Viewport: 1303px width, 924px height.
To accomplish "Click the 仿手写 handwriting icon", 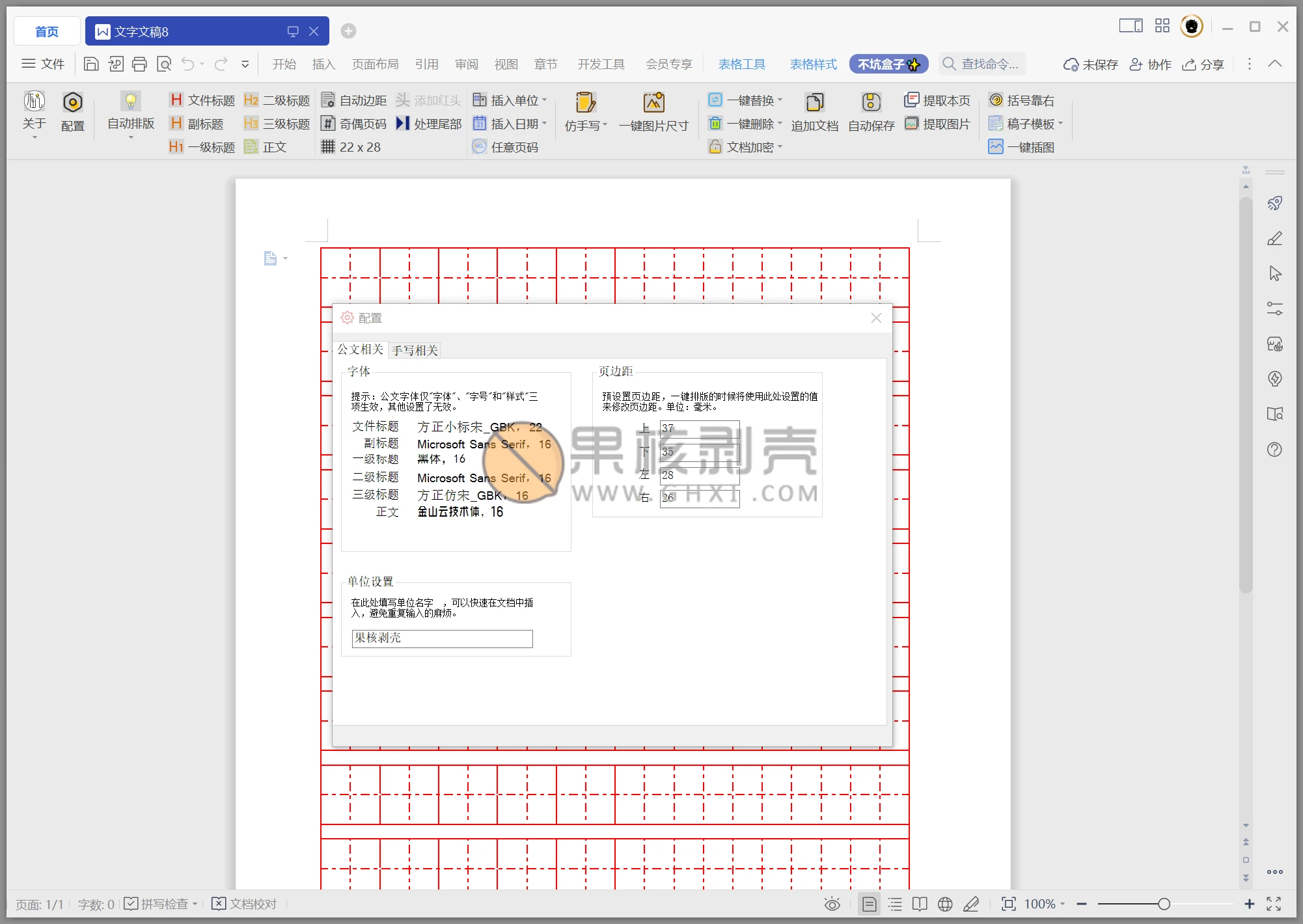I will (x=585, y=102).
